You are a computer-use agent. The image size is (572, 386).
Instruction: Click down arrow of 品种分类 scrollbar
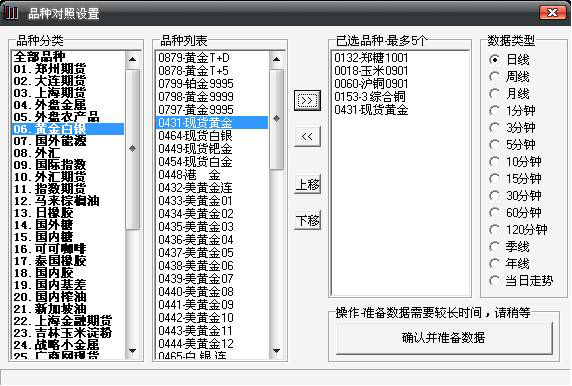132,351
